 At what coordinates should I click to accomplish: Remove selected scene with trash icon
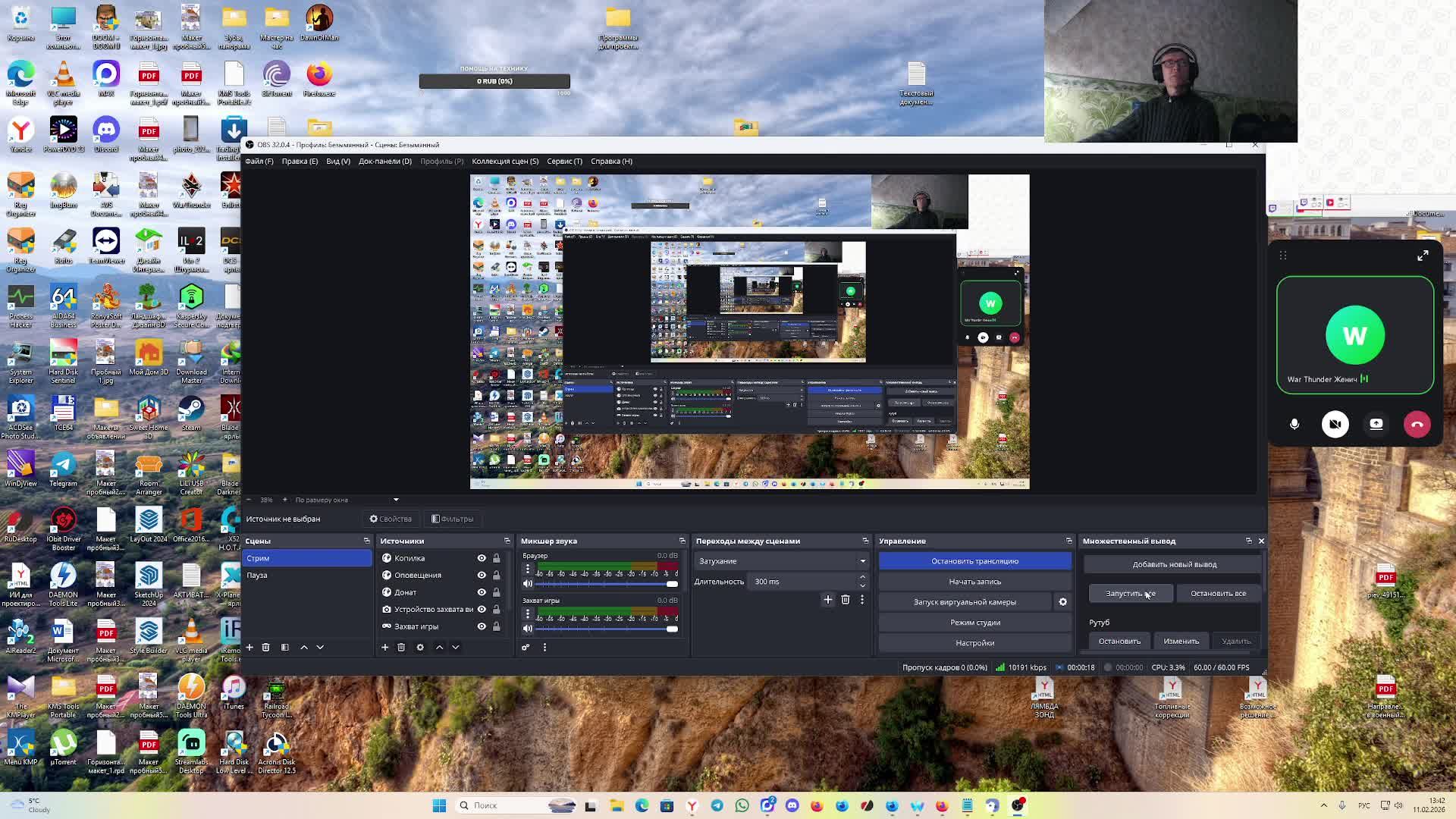[265, 647]
